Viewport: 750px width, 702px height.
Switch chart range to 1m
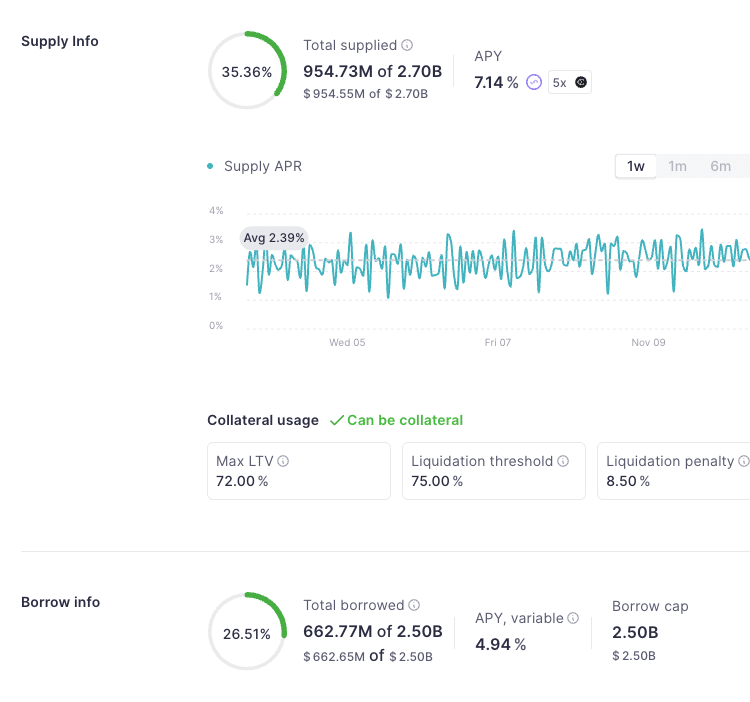[677, 166]
